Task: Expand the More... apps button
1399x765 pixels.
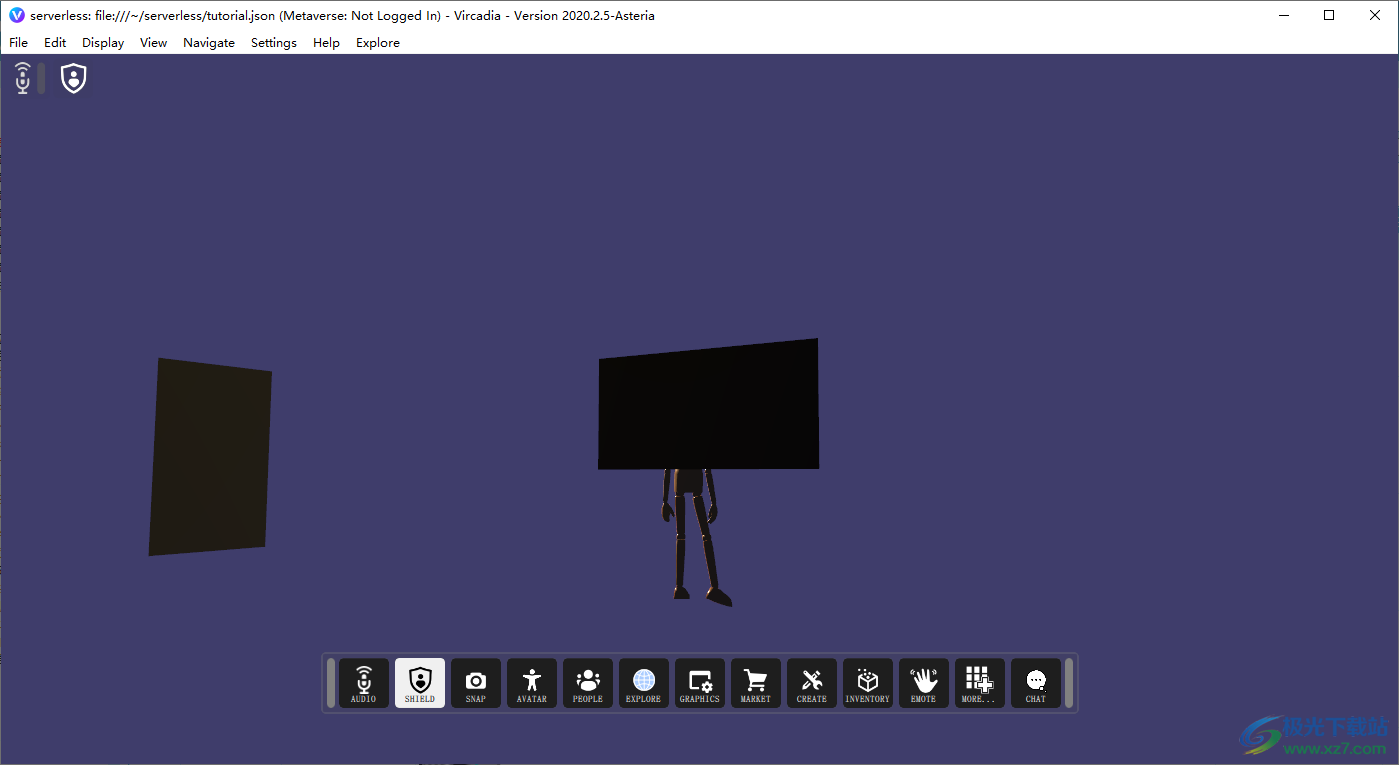Action: click(980, 683)
